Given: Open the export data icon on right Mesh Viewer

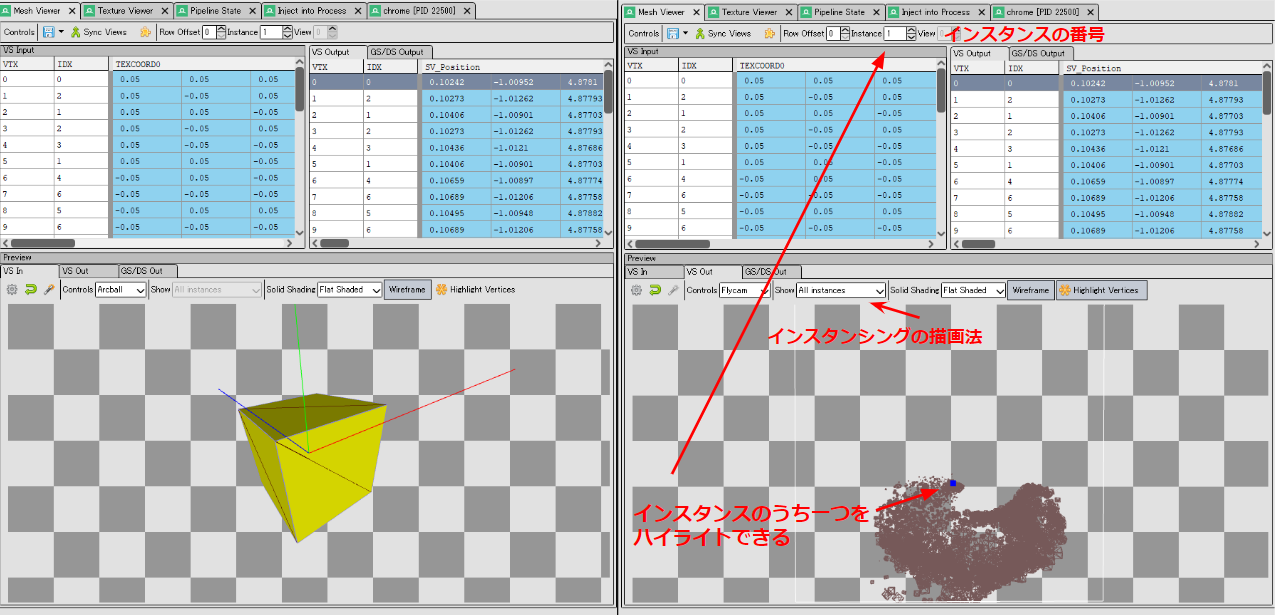Looking at the screenshot, I should (672, 33).
